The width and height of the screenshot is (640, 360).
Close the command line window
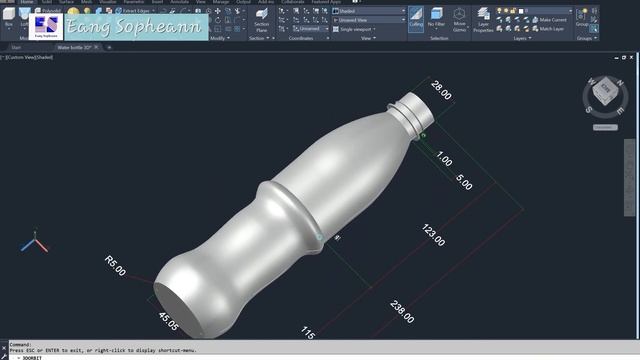tap(4, 348)
